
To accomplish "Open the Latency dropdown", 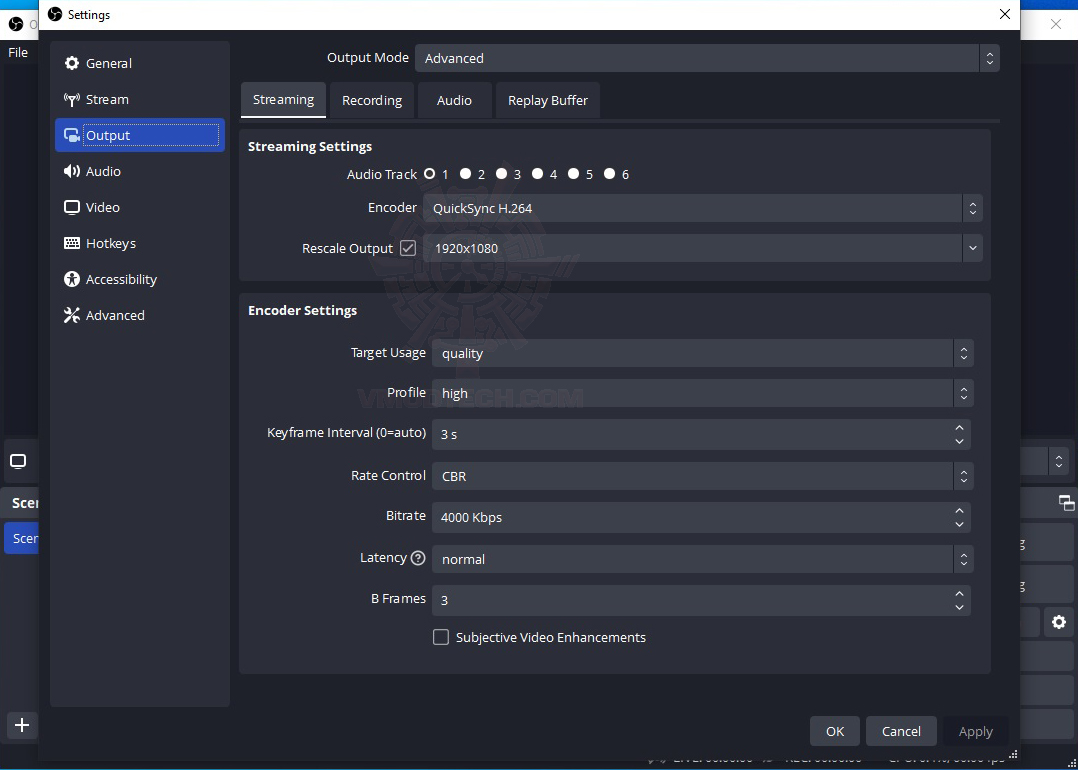I will 703,559.
